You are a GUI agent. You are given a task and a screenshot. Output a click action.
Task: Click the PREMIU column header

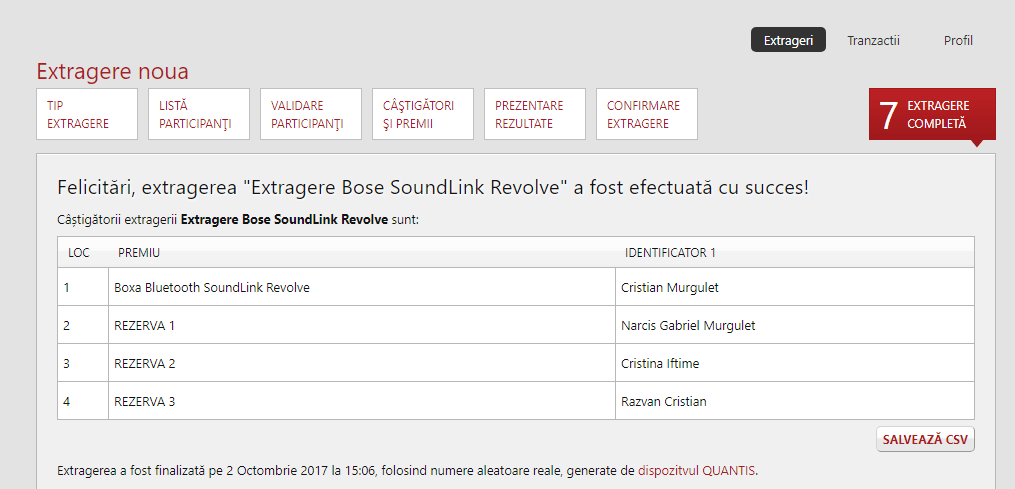(139, 253)
